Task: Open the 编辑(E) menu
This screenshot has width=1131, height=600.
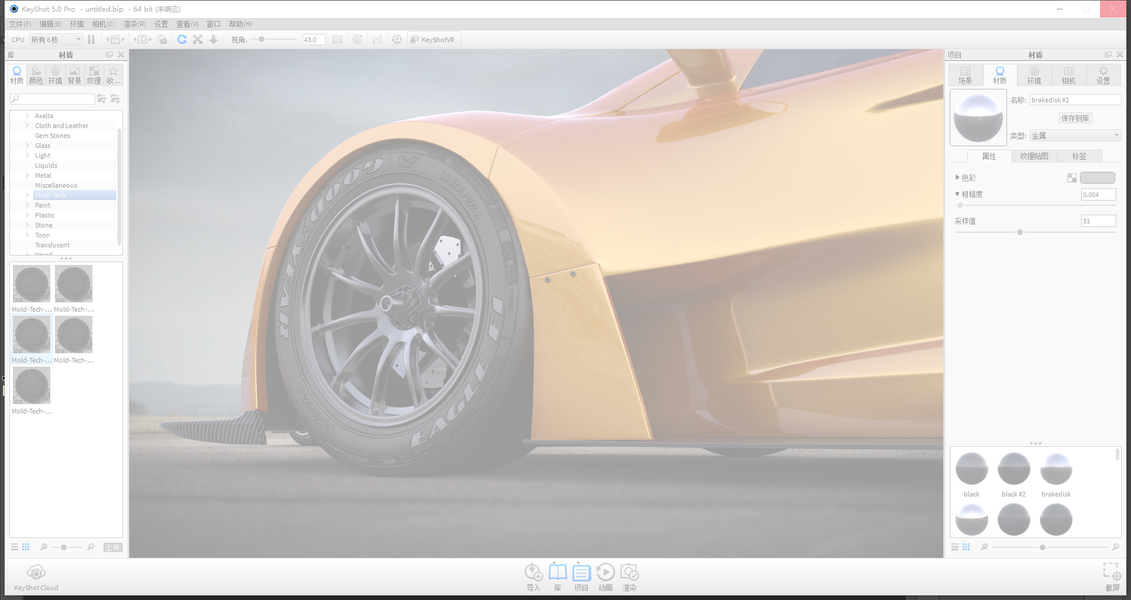Action: pos(50,24)
